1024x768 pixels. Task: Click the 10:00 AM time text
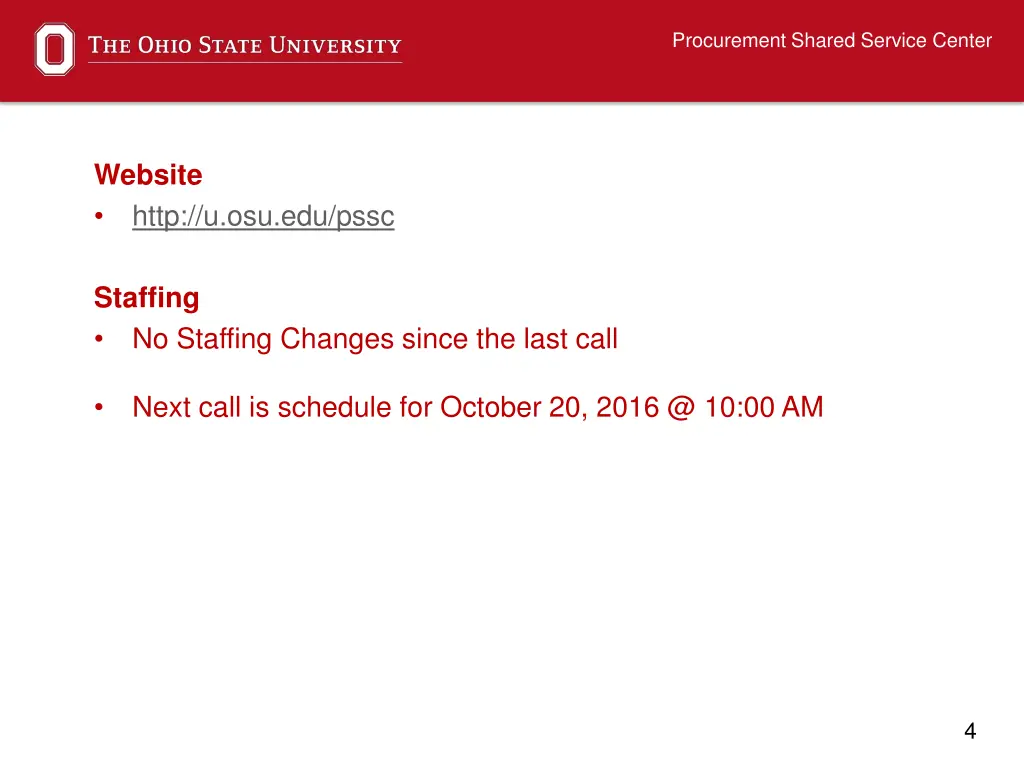(x=764, y=408)
